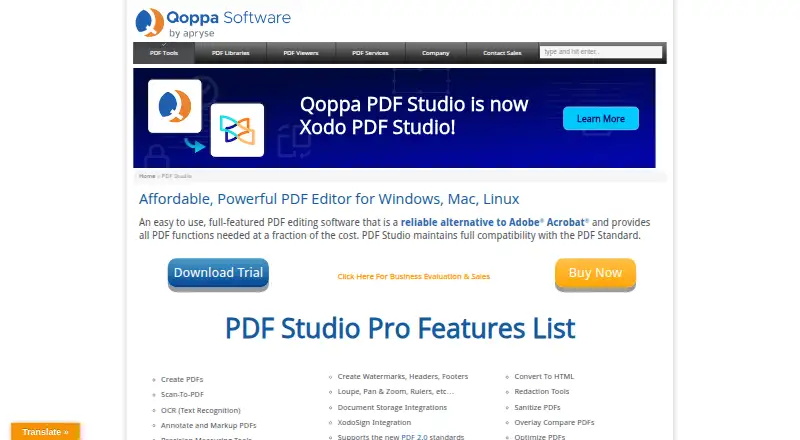Open the Contact Sales menu item
Viewport: 800px width, 440px height.
point(502,53)
